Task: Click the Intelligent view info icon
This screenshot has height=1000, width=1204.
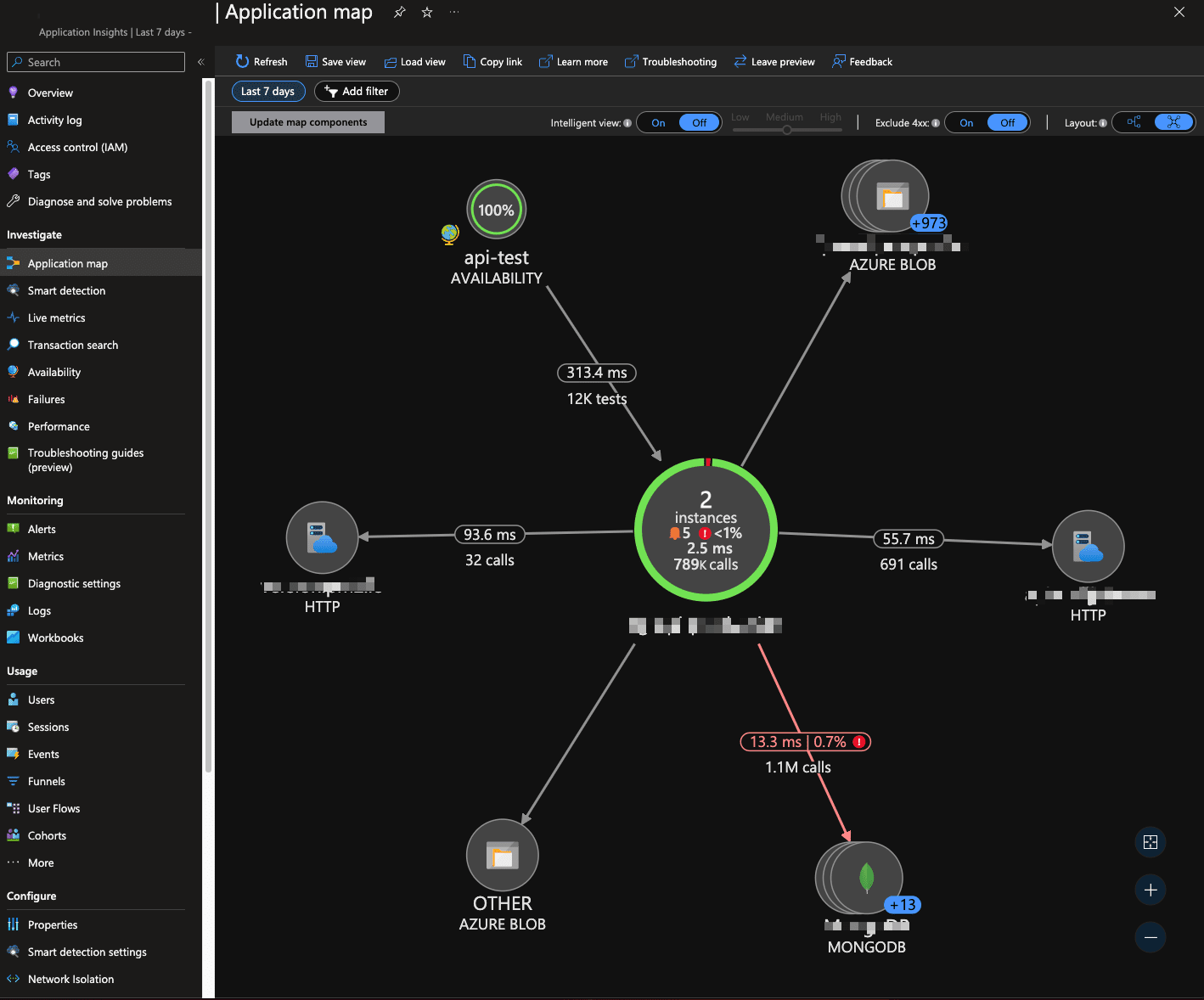Action: pos(627,123)
